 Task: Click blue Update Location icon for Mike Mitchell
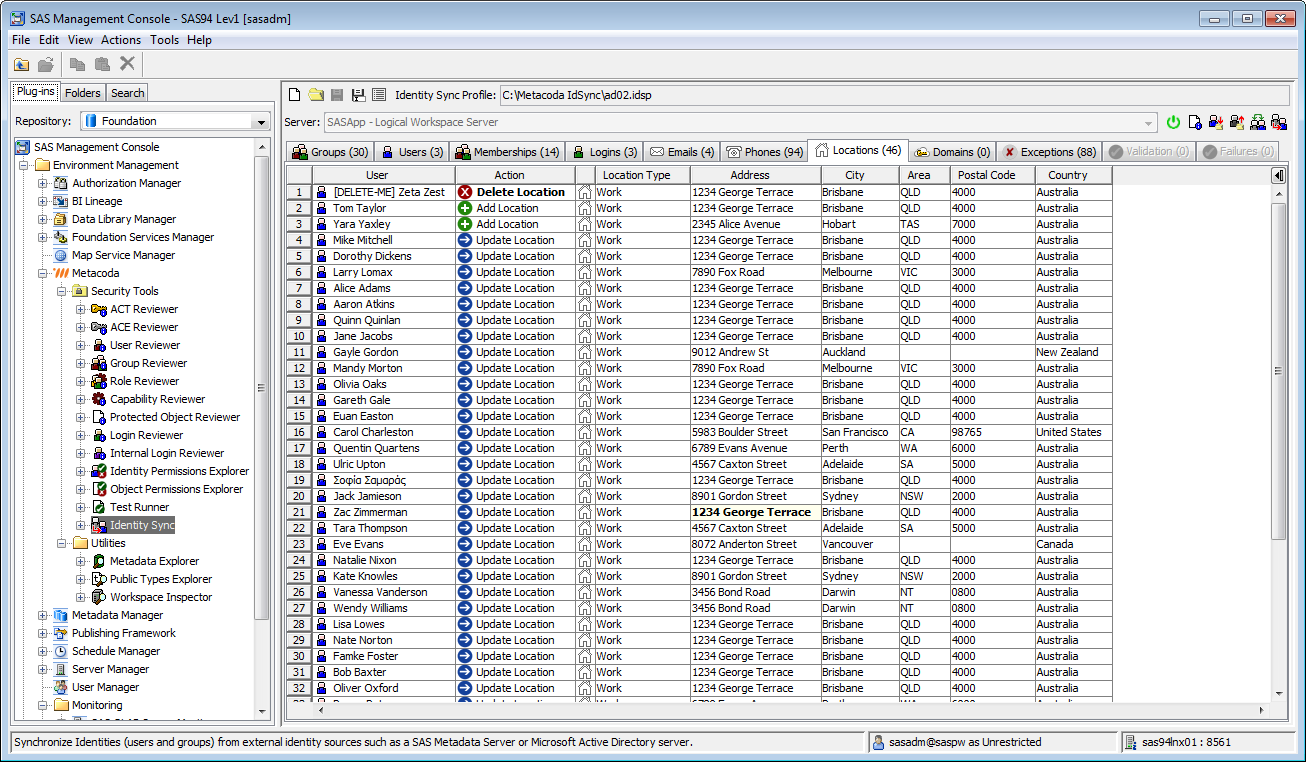tap(465, 240)
